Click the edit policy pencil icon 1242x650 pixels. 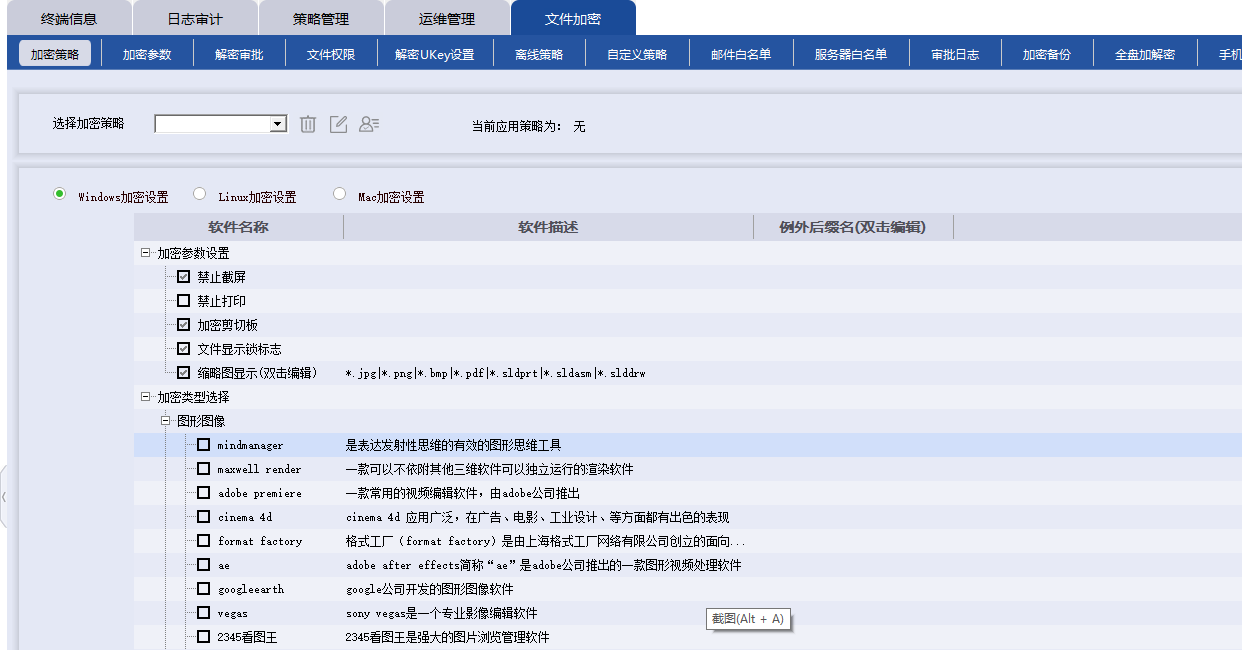(339, 124)
